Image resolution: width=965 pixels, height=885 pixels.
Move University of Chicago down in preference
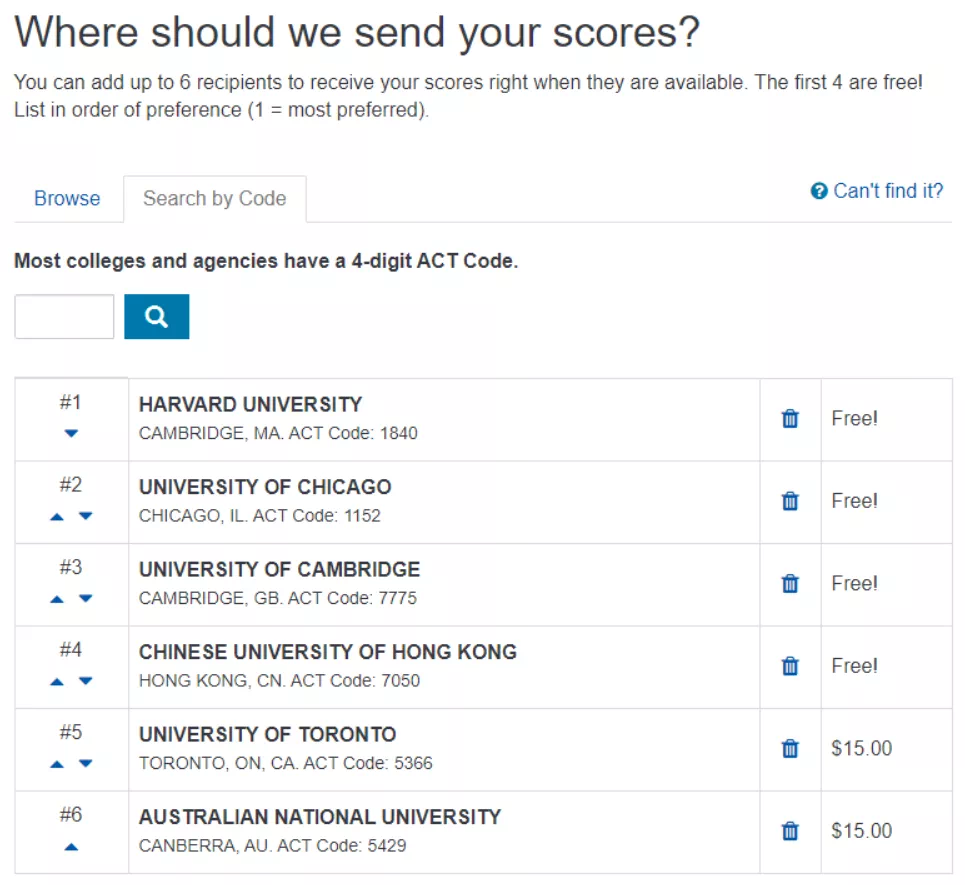(x=85, y=516)
